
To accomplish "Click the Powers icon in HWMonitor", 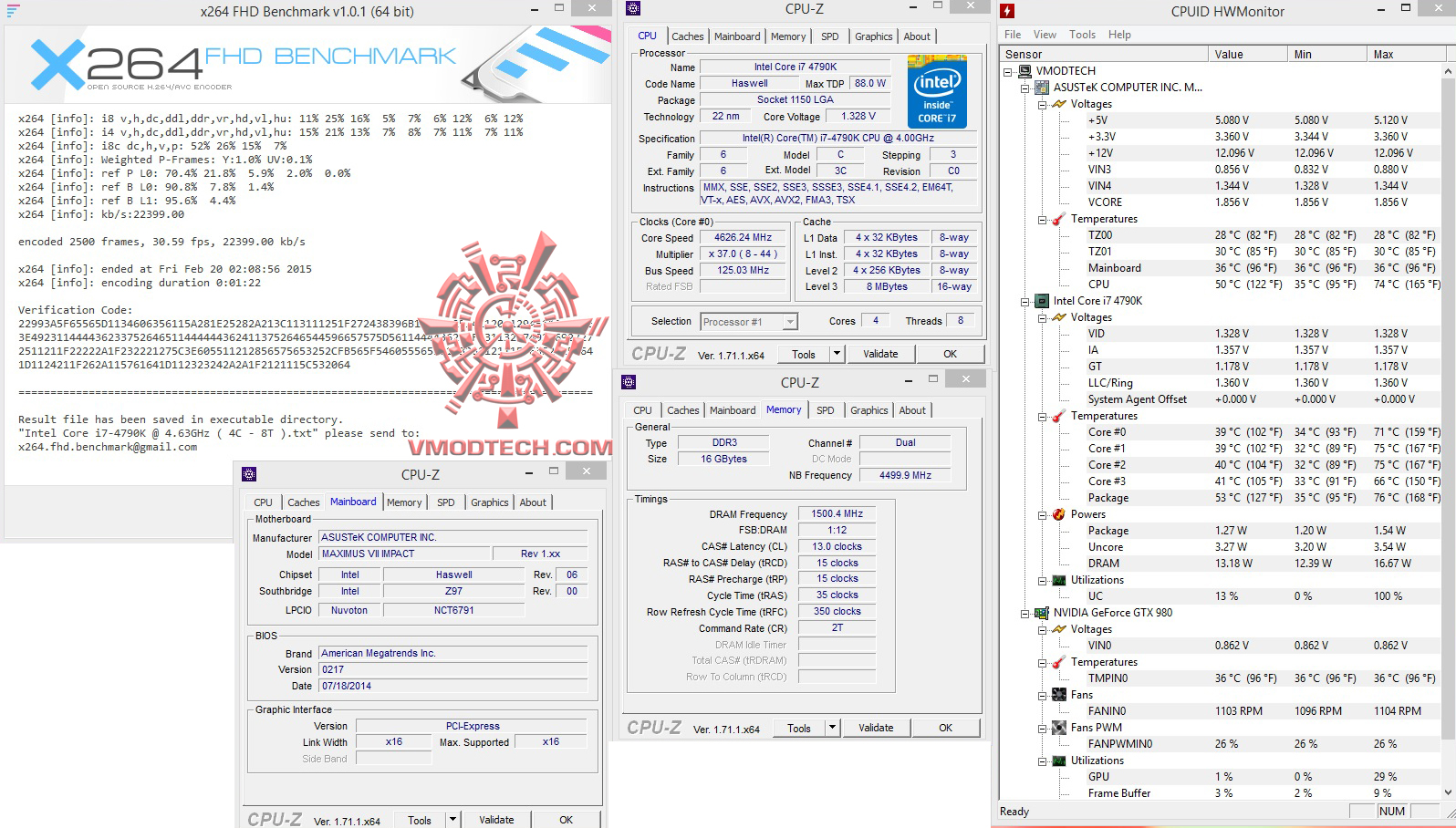I will tap(1058, 514).
